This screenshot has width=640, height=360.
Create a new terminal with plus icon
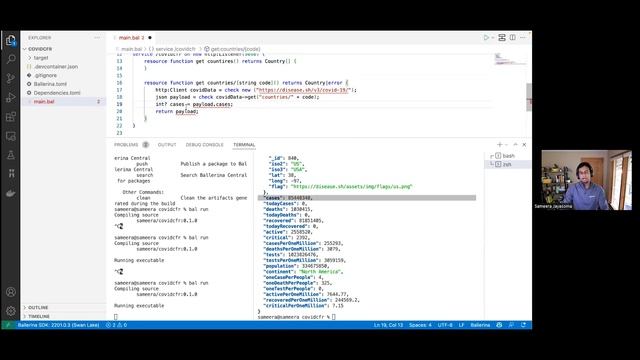coord(500,144)
